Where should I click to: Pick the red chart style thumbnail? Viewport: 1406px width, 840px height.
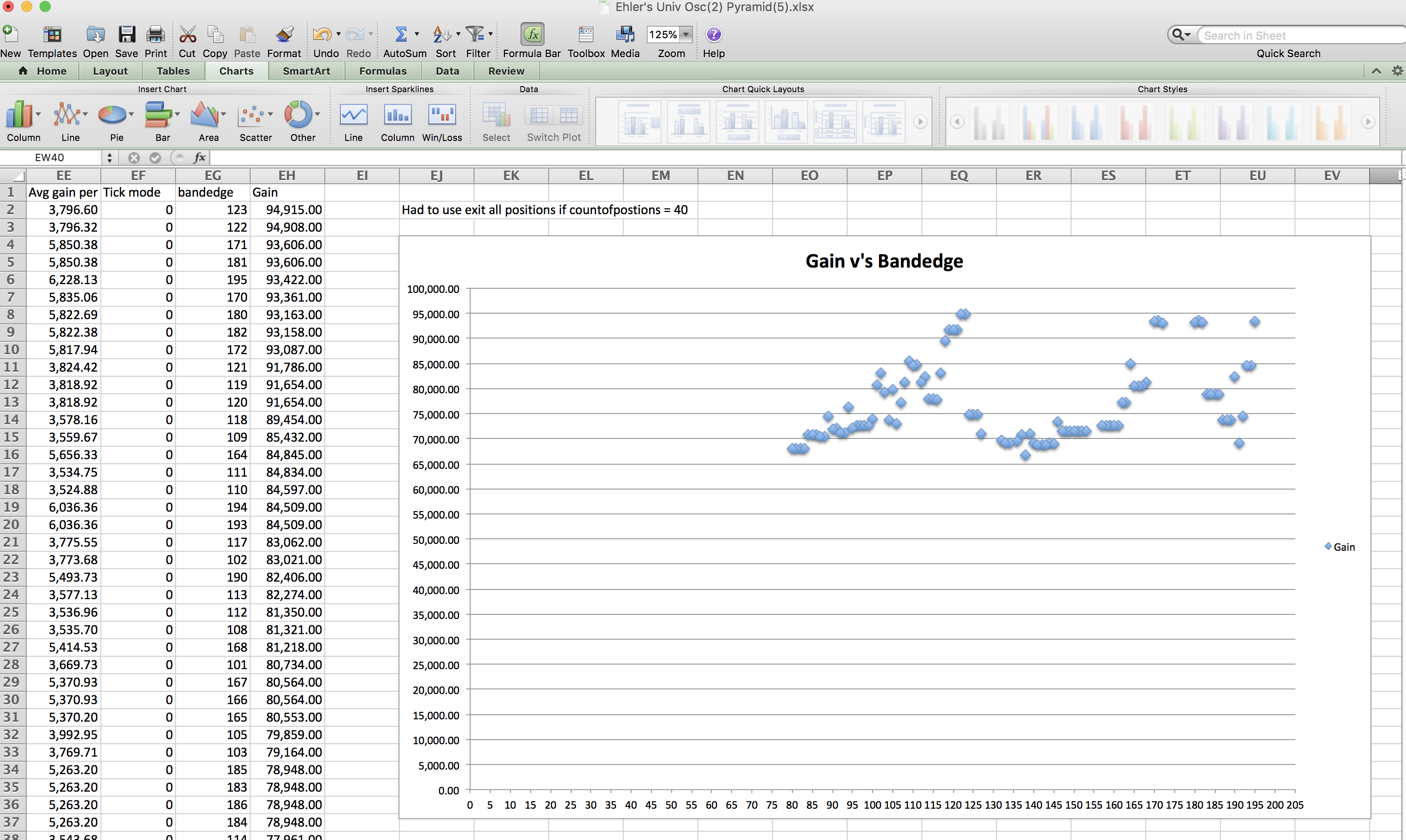click(x=1135, y=122)
